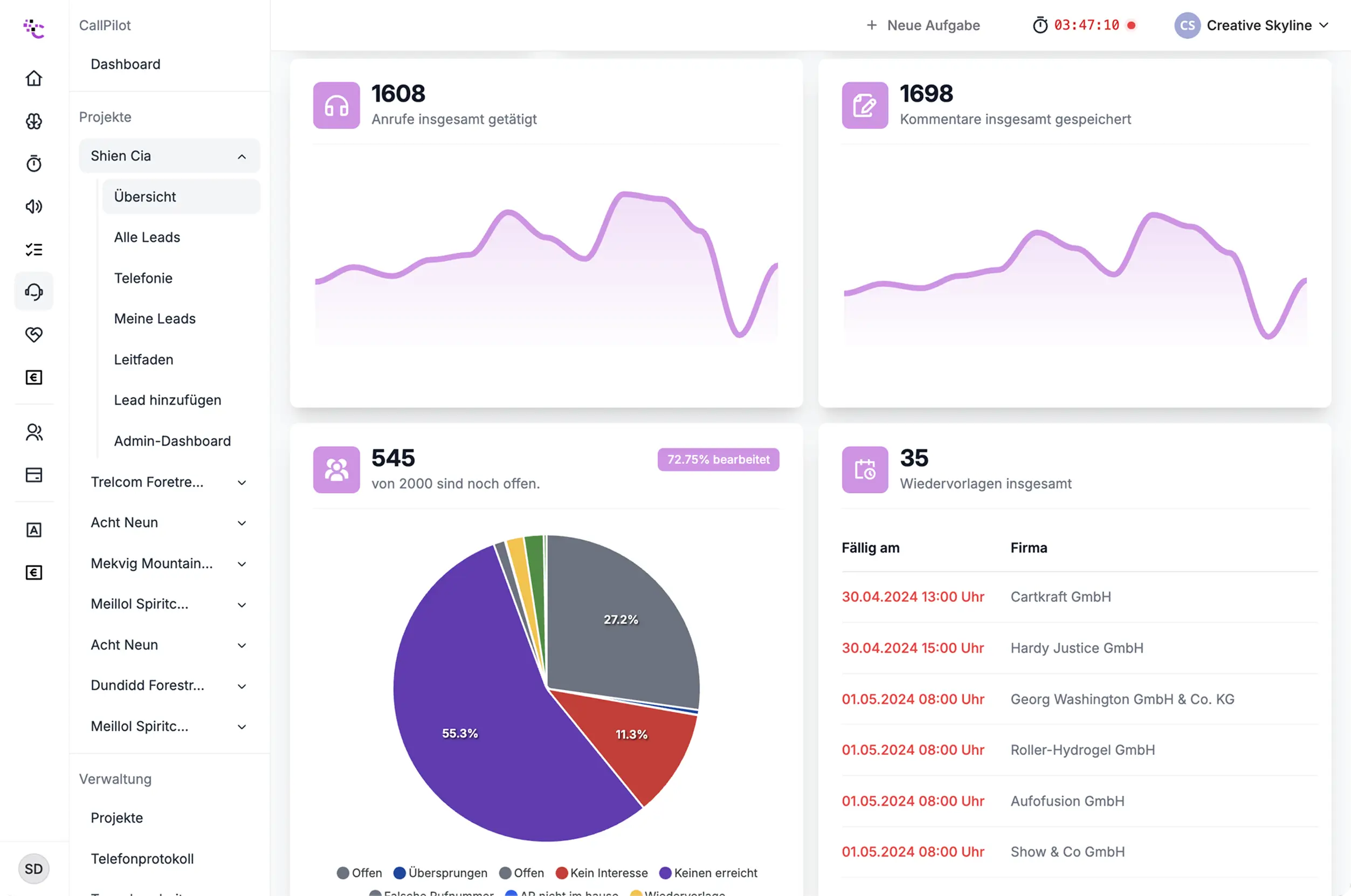Open the users icon in sidebar

click(34, 432)
